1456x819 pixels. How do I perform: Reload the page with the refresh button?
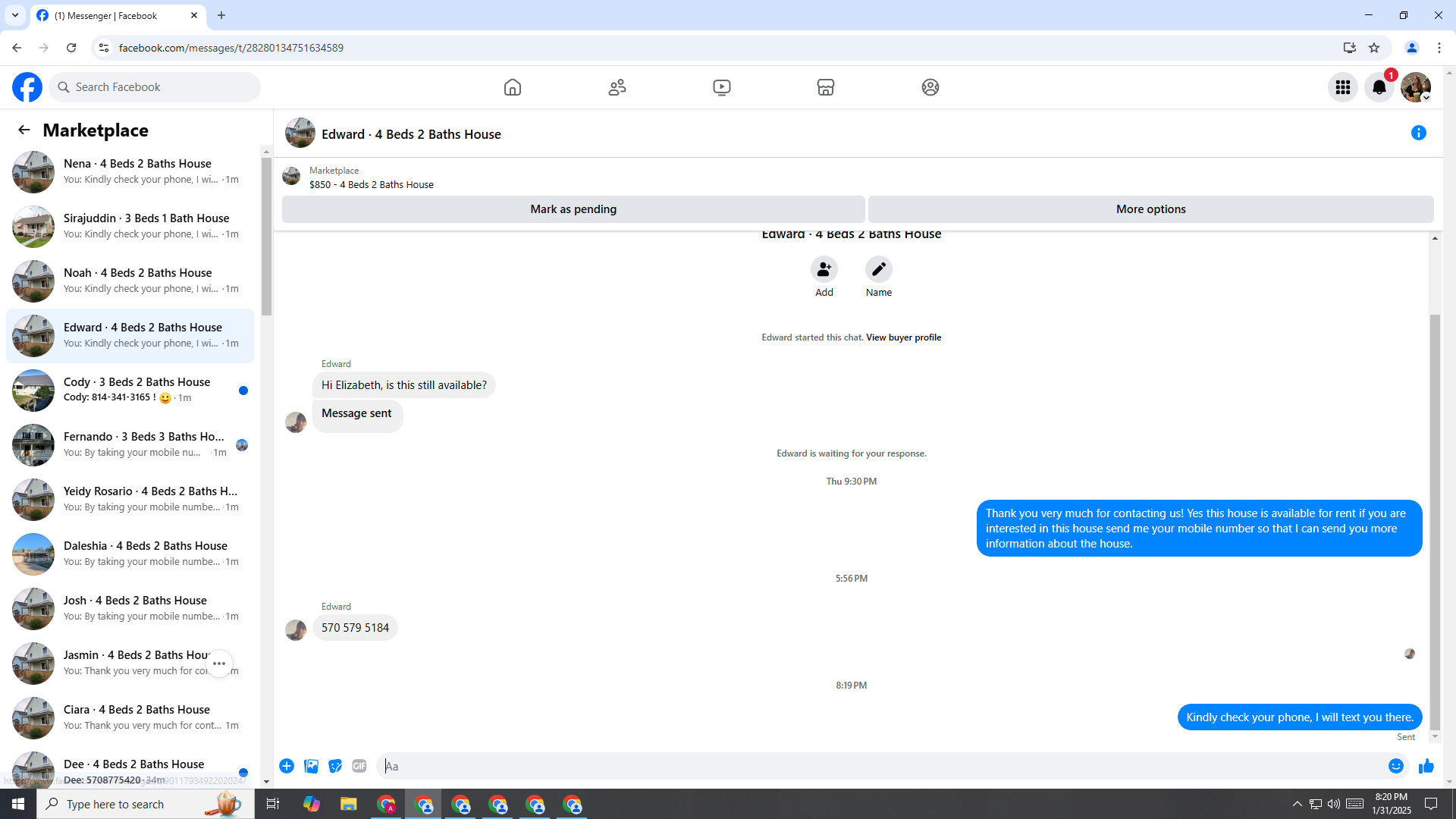71,48
